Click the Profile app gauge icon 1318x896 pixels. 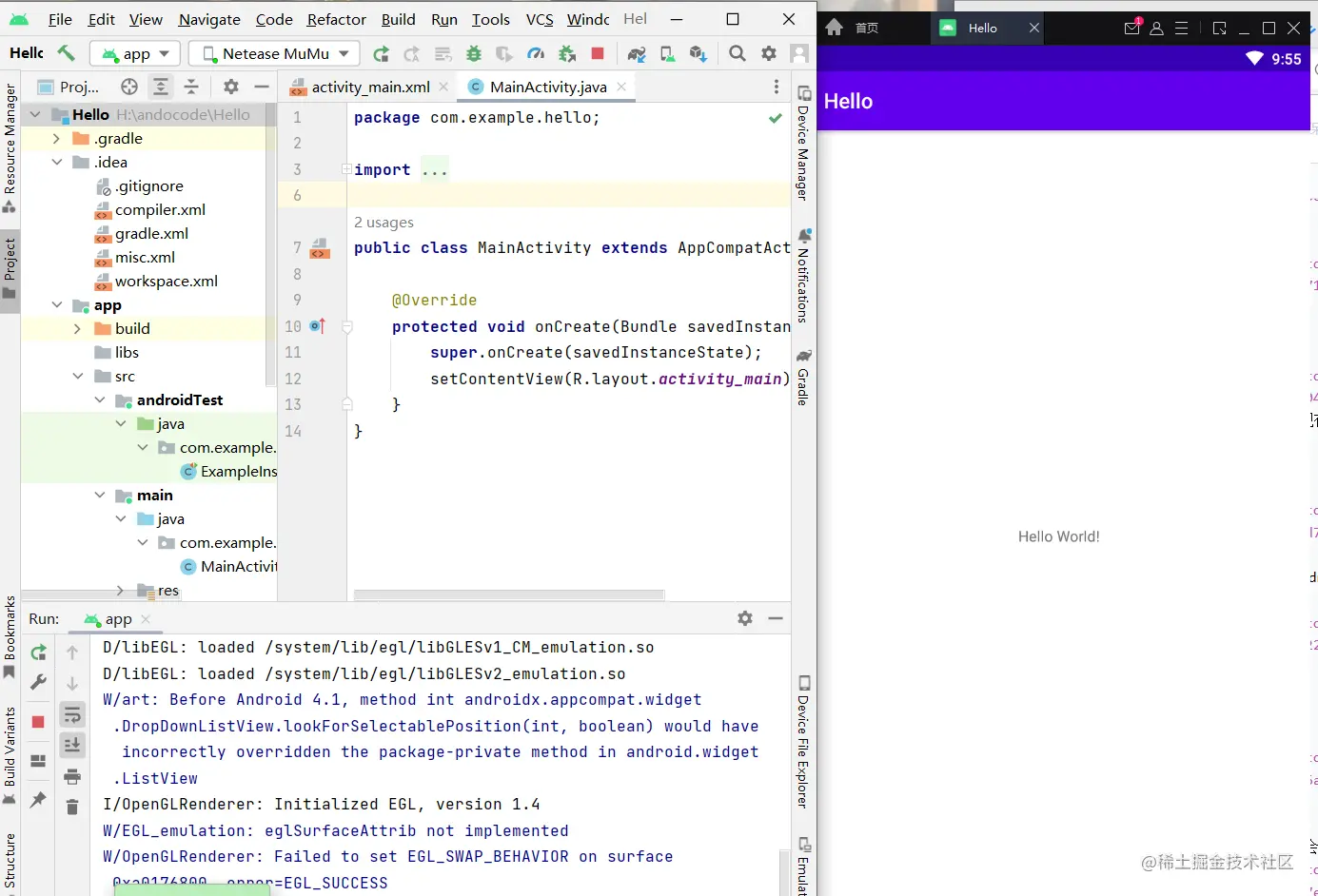(x=536, y=54)
